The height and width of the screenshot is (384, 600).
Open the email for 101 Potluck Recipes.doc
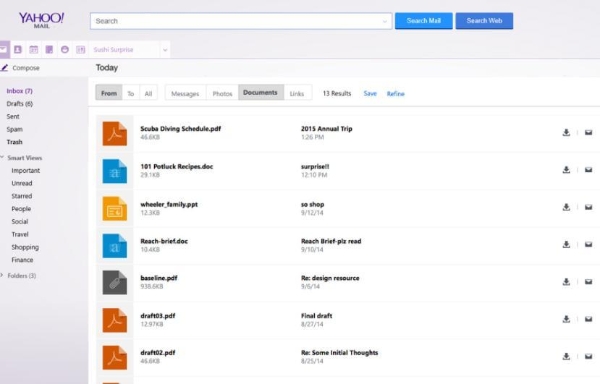coord(589,170)
